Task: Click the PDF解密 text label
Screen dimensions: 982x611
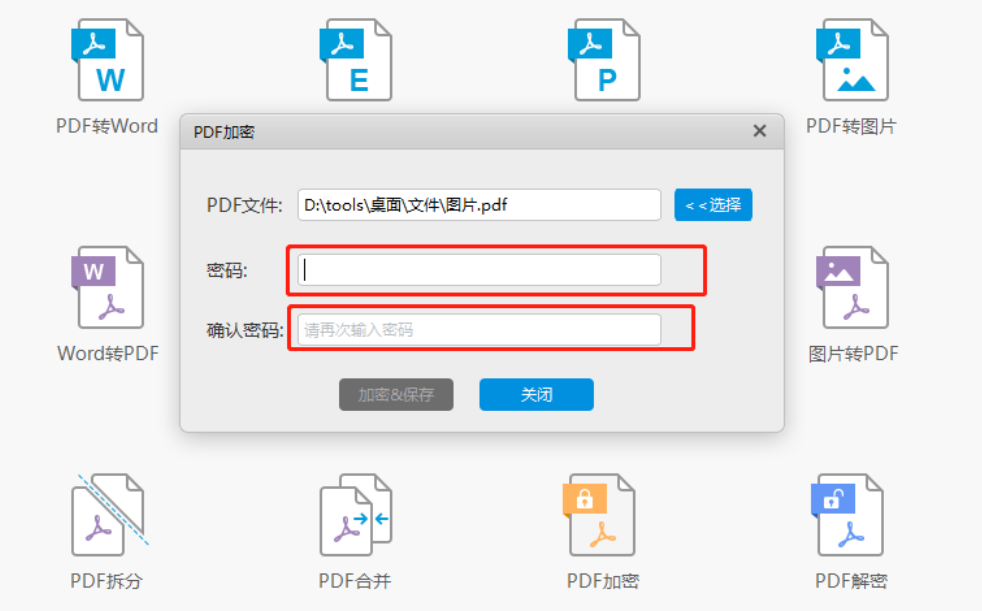Action: point(850,581)
